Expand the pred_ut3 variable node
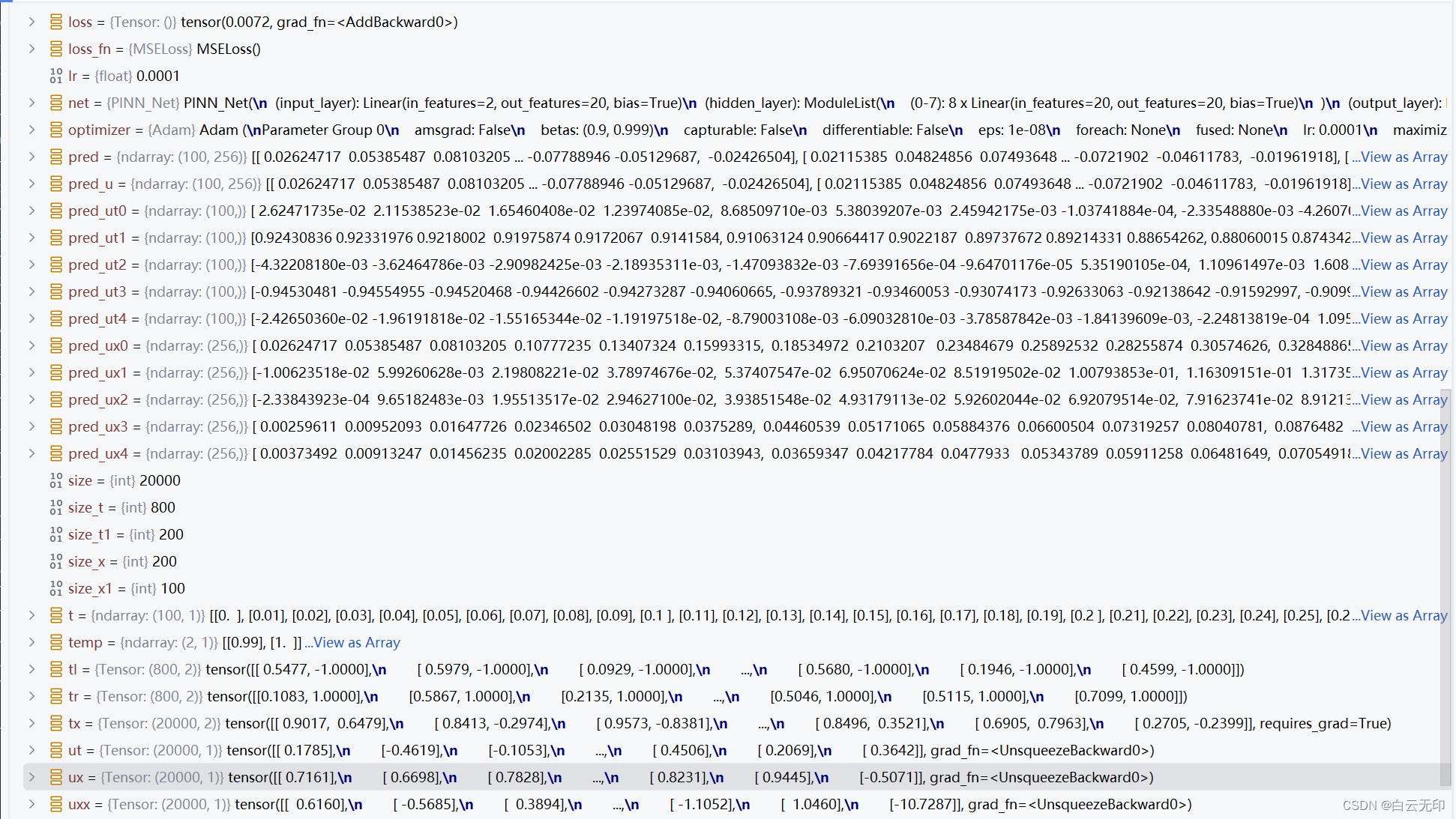Image resolution: width=1456 pixels, height=819 pixels. tap(31, 291)
